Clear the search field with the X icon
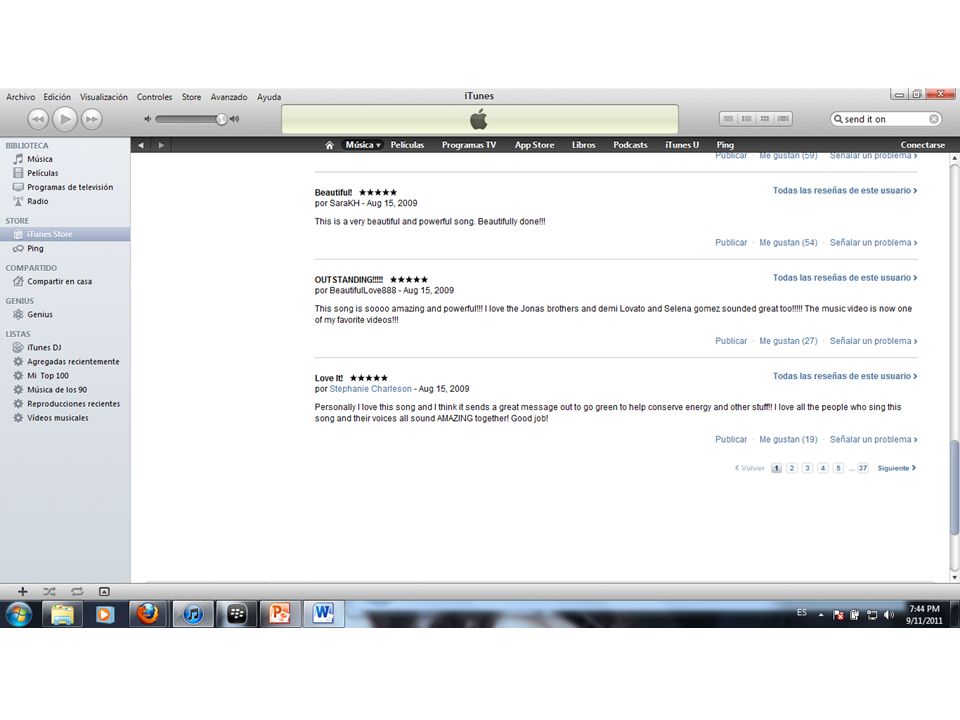 tap(934, 119)
